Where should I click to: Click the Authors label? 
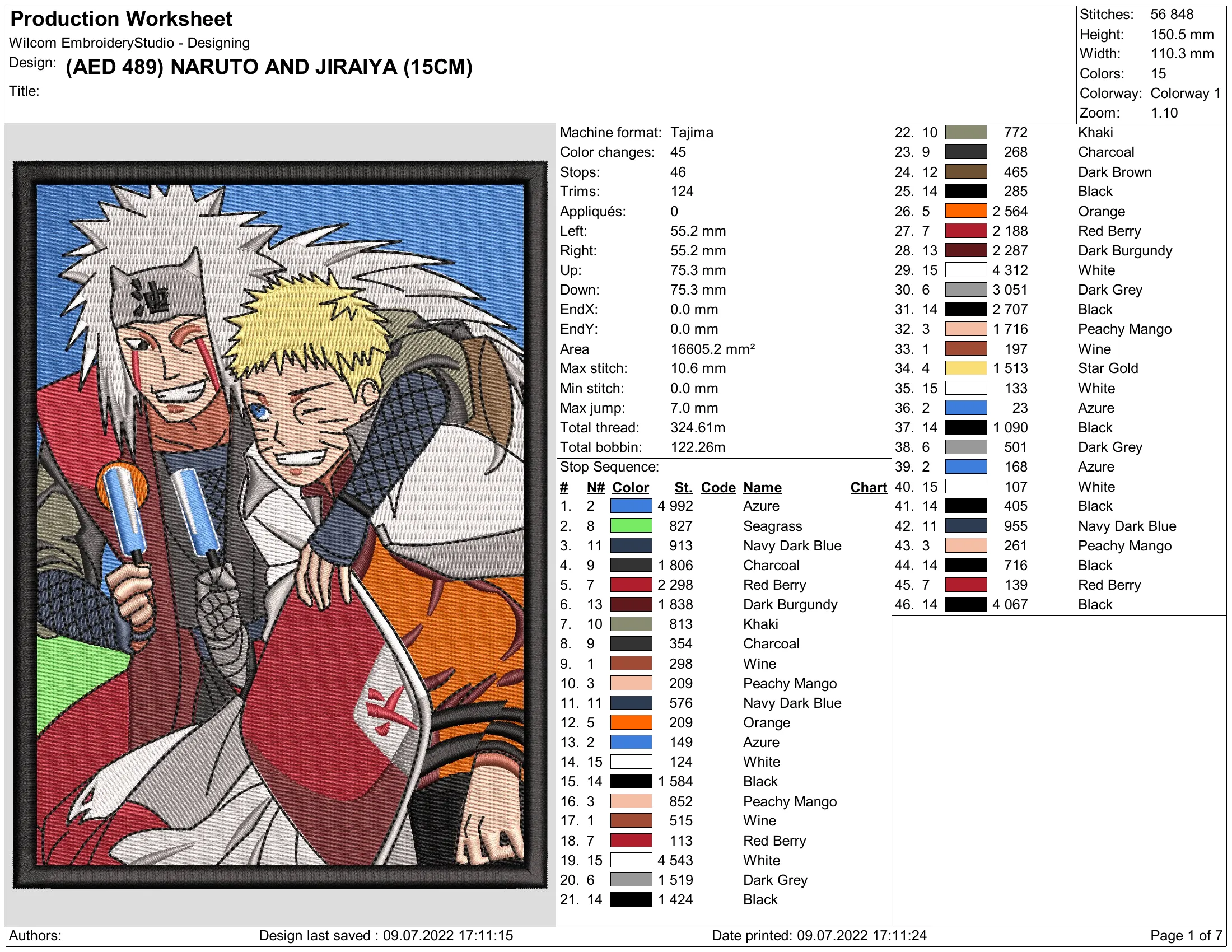tap(35, 936)
